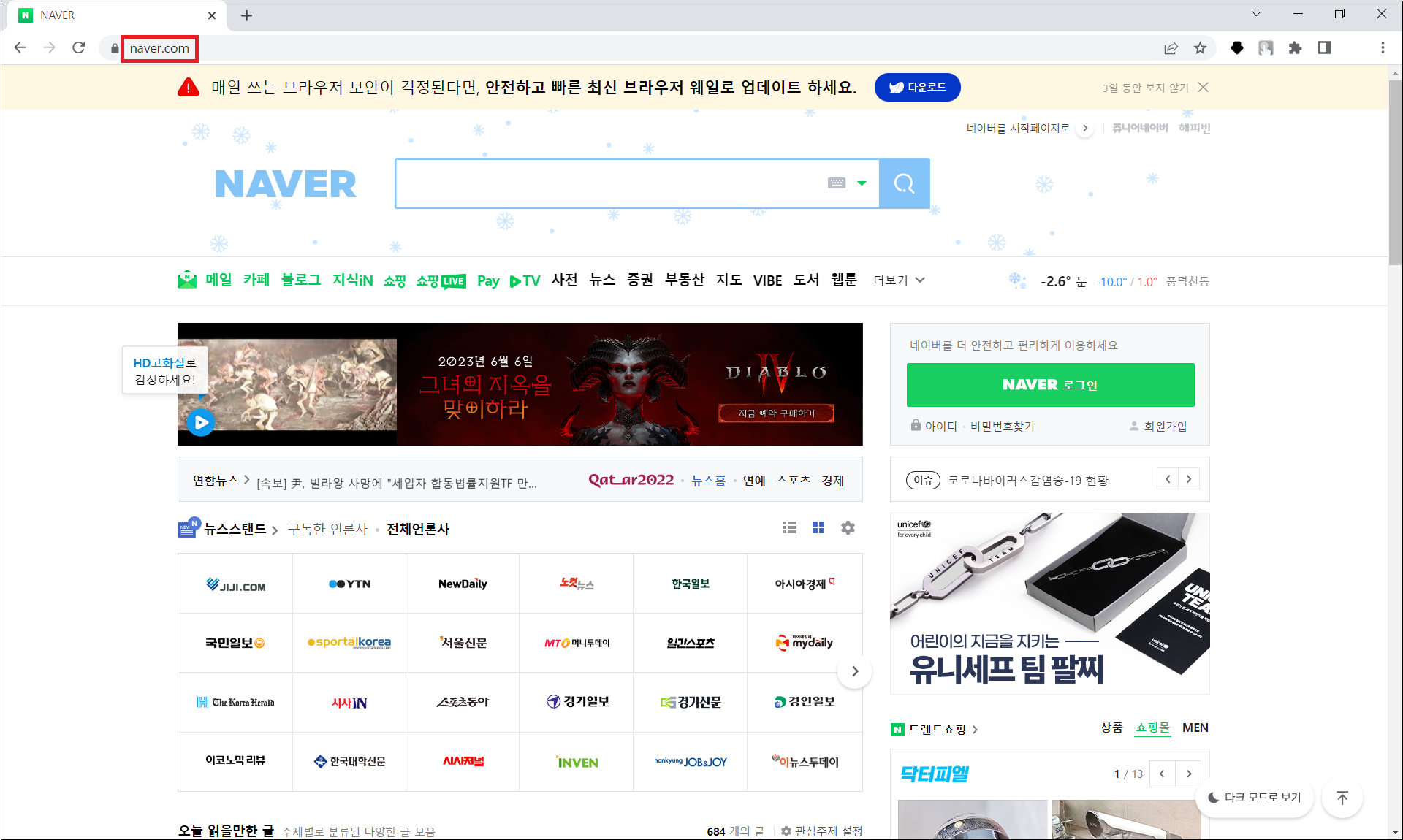Open Chrome side panel toggle
The height and width of the screenshot is (840, 1403).
point(1324,48)
